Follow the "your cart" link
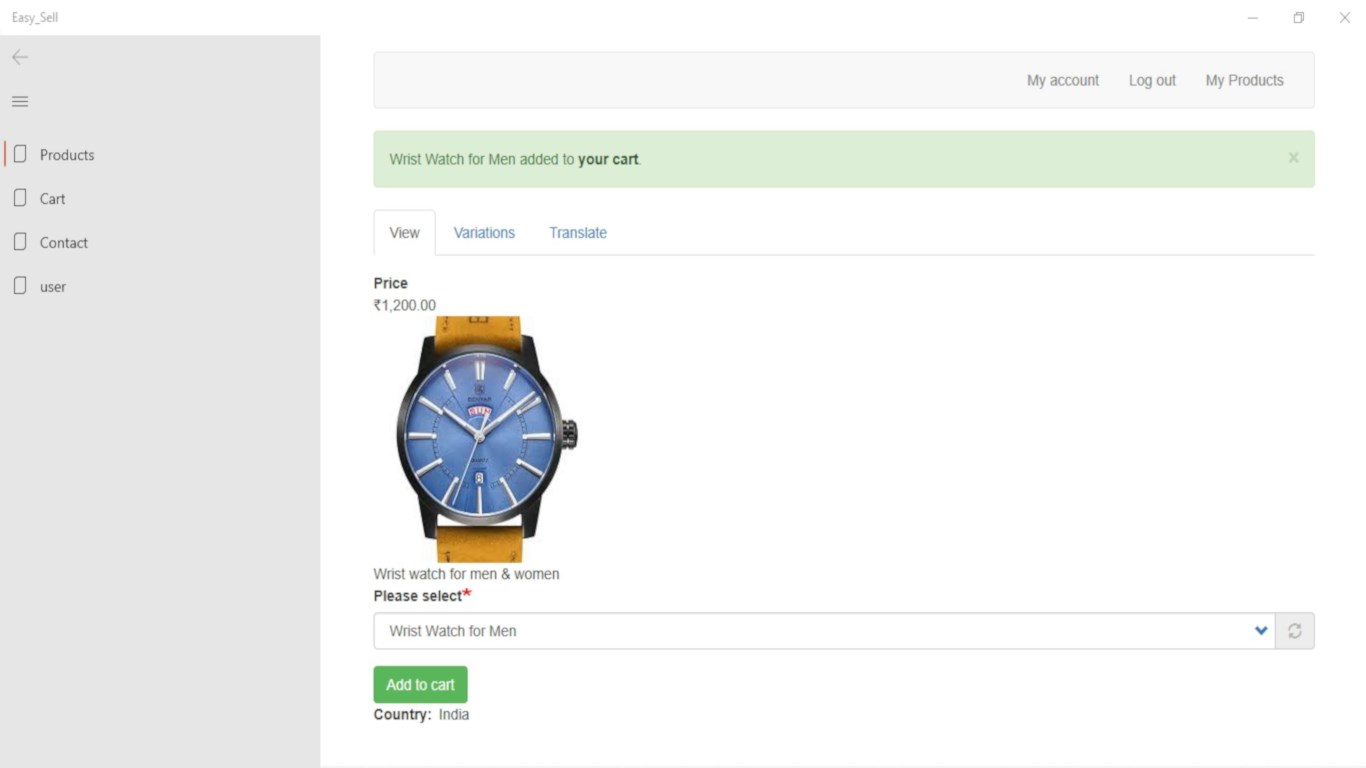 click(x=608, y=159)
